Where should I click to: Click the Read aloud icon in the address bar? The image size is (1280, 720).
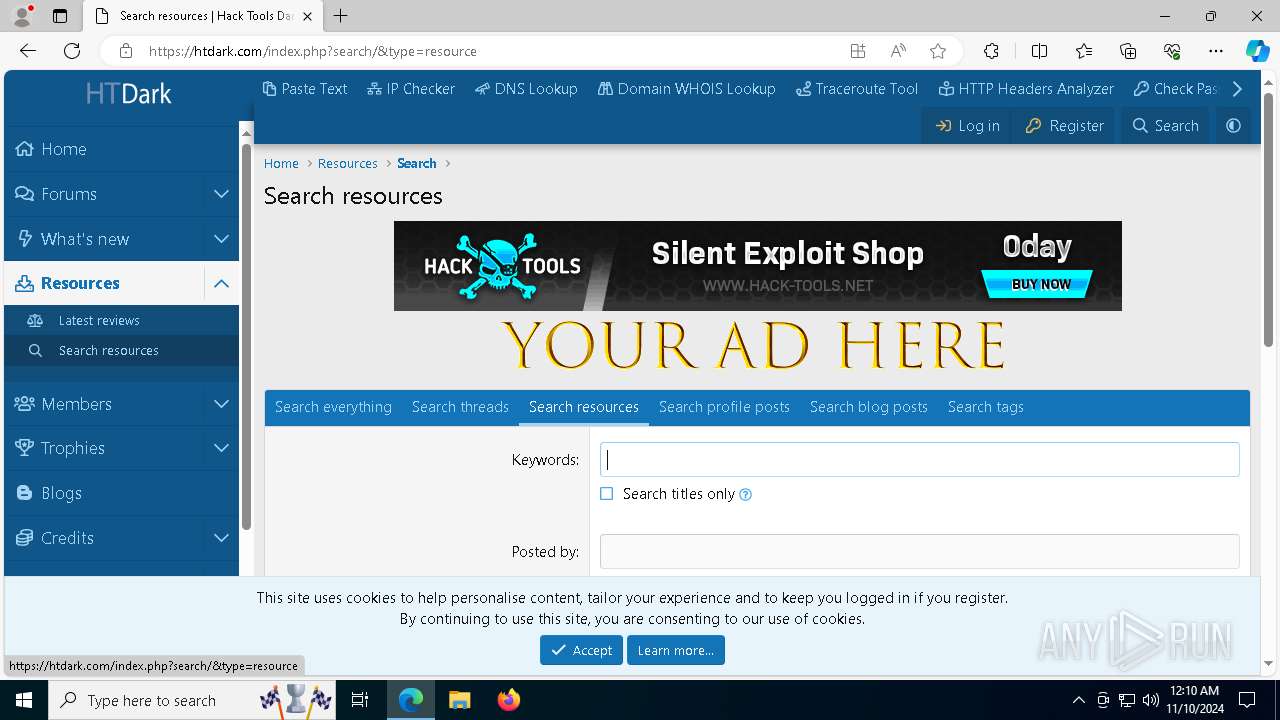coord(898,51)
